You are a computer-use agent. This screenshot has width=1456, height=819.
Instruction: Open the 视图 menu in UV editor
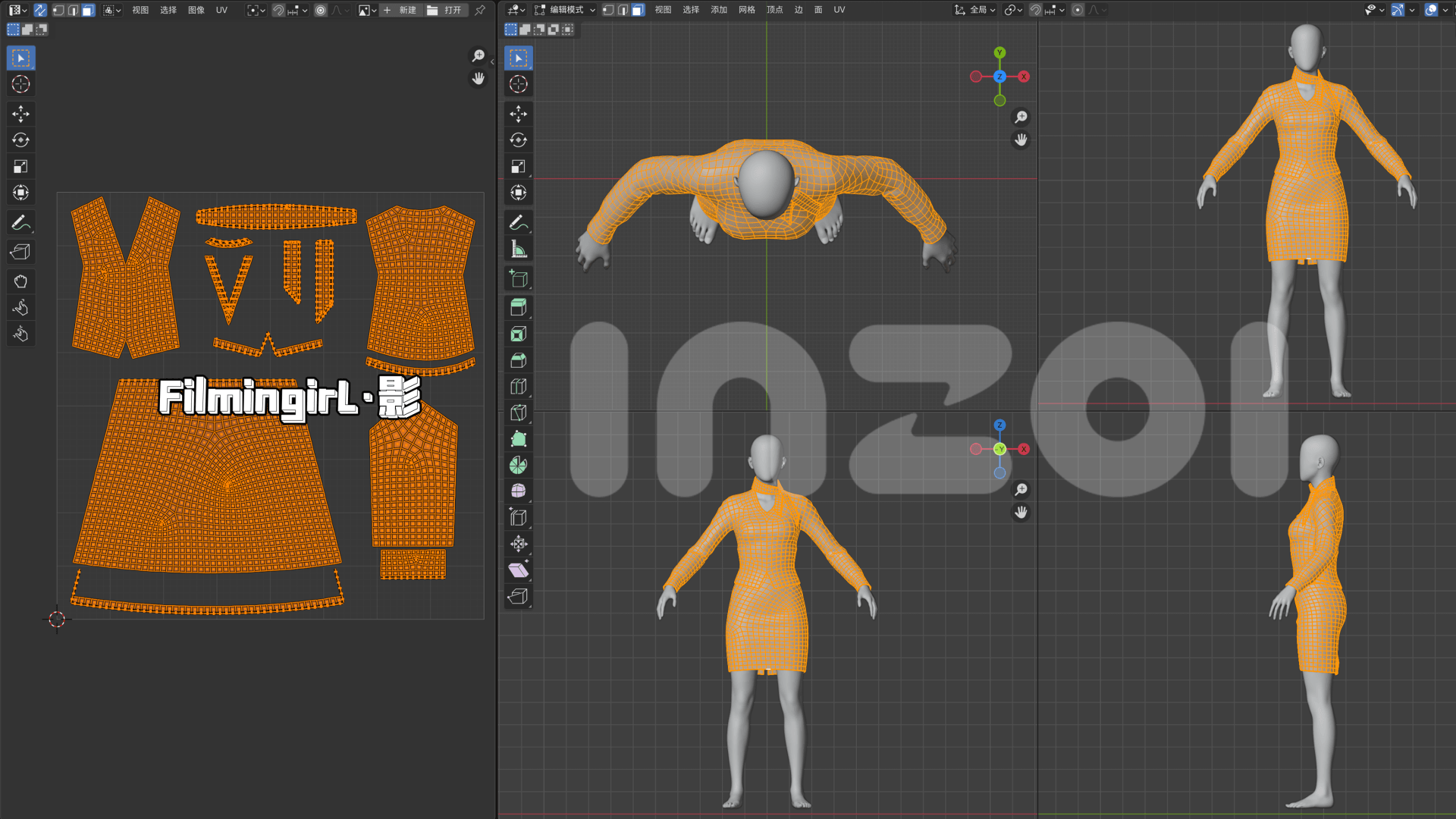click(140, 10)
